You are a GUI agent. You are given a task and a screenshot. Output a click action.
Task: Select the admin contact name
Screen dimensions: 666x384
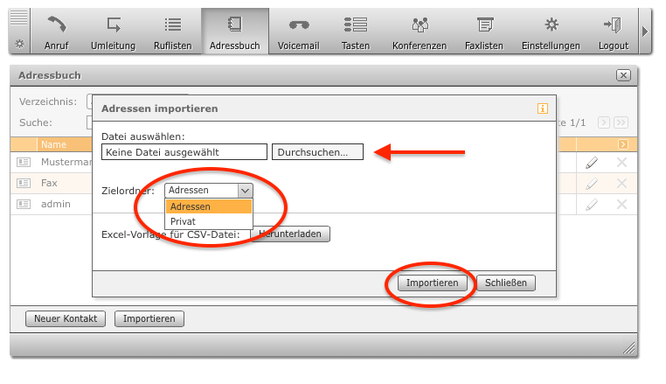point(56,204)
